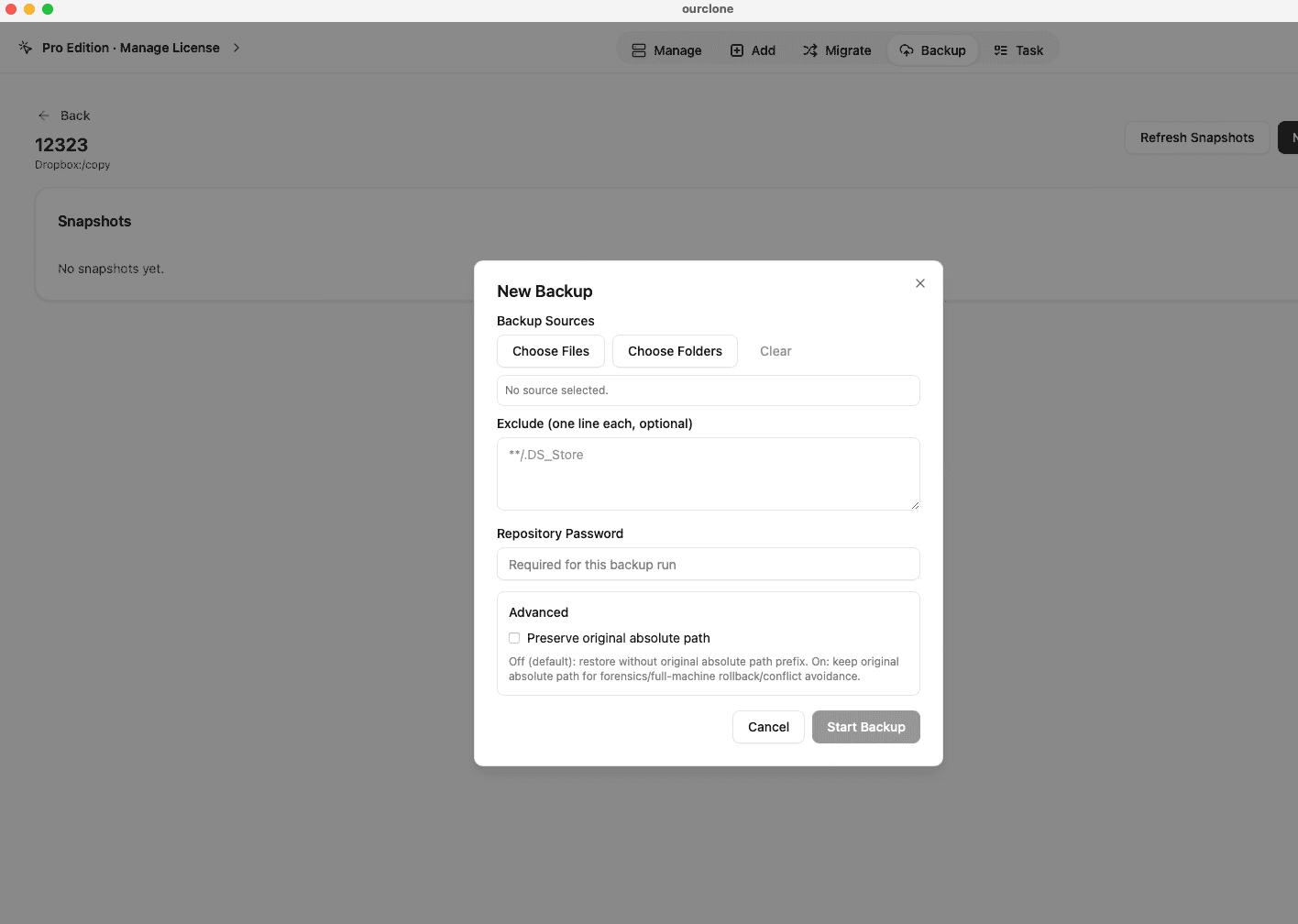Close the New Backup dialog with the X

click(919, 283)
